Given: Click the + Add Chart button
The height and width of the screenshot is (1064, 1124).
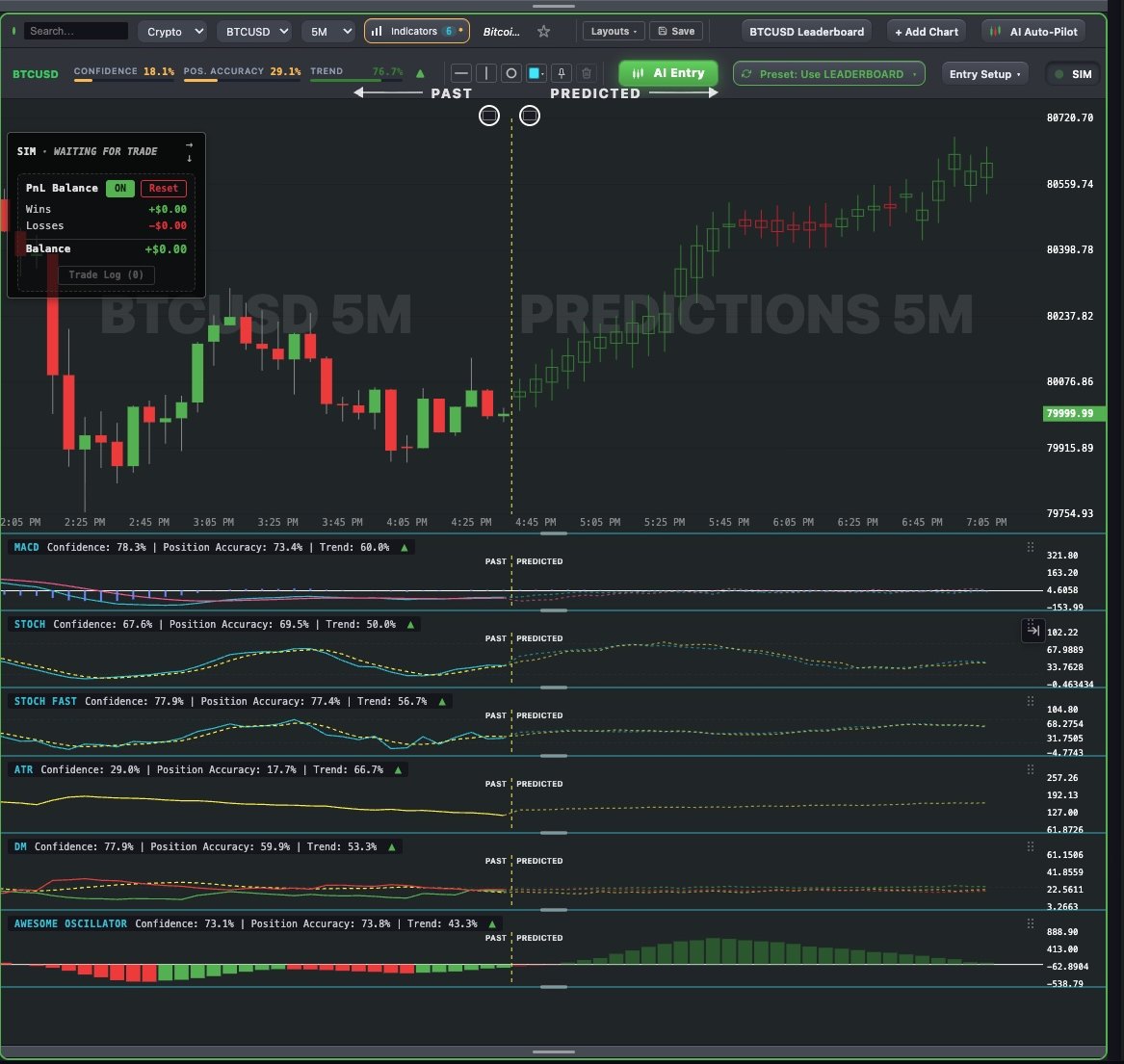Looking at the screenshot, I should (927, 32).
